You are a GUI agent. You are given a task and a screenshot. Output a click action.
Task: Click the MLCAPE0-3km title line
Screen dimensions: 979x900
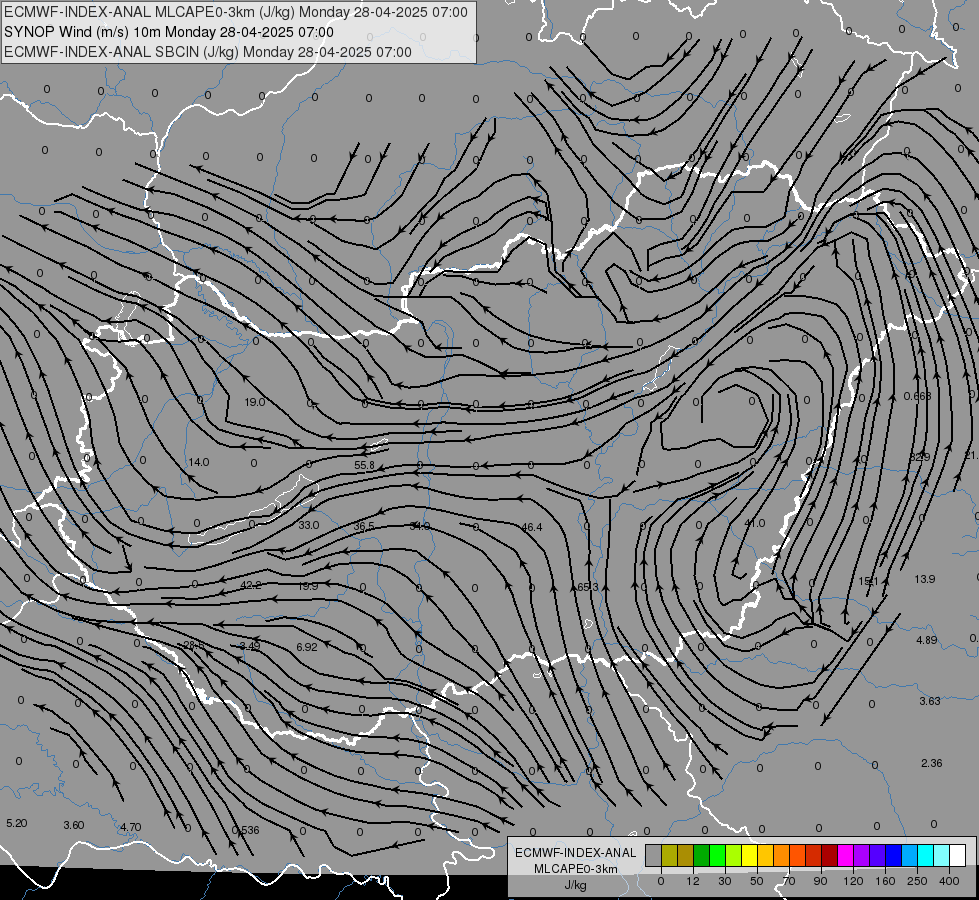tap(235, 12)
